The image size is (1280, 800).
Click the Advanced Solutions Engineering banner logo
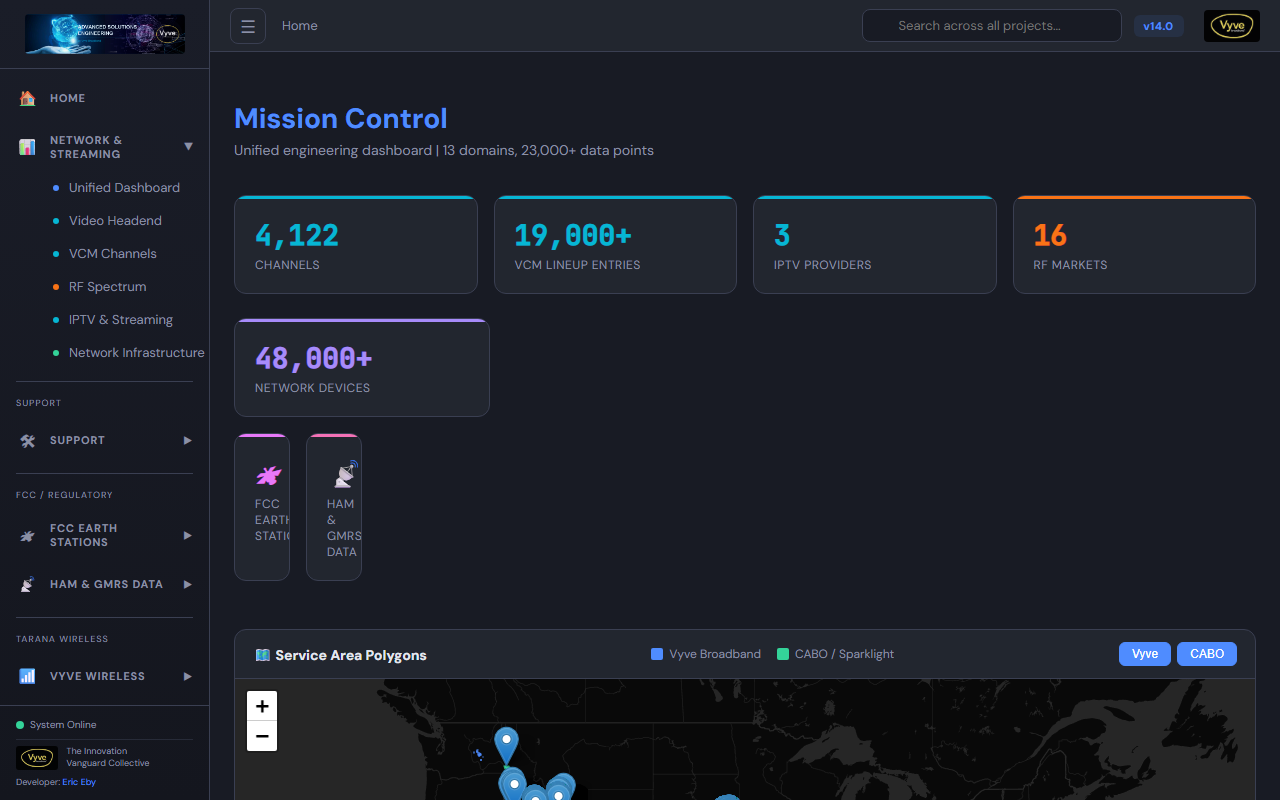click(x=105, y=34)
